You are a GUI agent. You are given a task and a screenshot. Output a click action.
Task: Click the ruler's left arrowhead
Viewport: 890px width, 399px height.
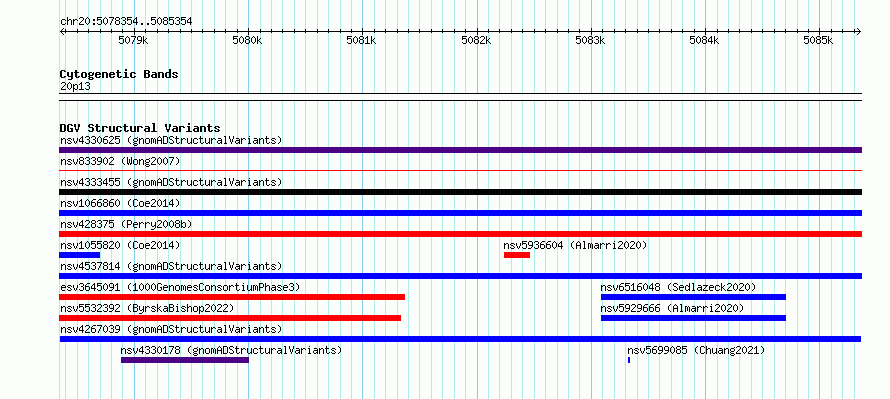click(x=62, y=31)
